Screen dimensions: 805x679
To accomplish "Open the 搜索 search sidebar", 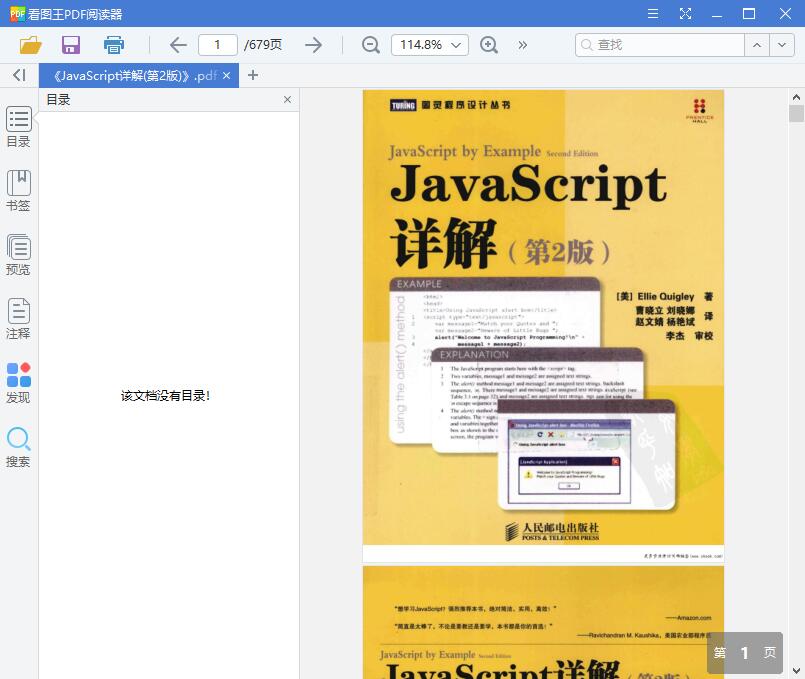I will 18,447.
